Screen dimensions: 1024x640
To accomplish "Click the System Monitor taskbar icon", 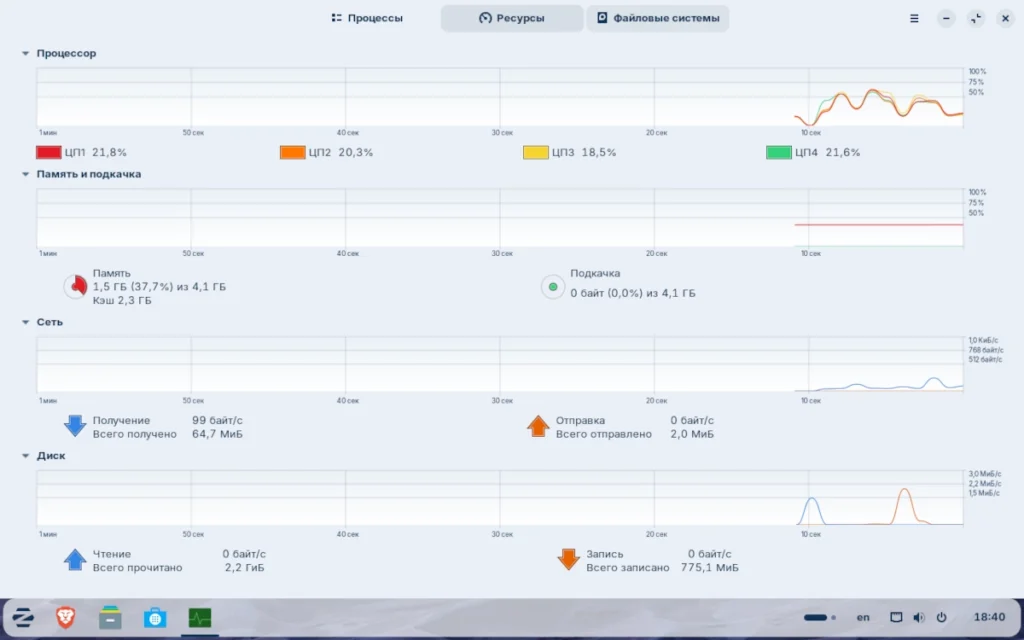I will [200, 617].
